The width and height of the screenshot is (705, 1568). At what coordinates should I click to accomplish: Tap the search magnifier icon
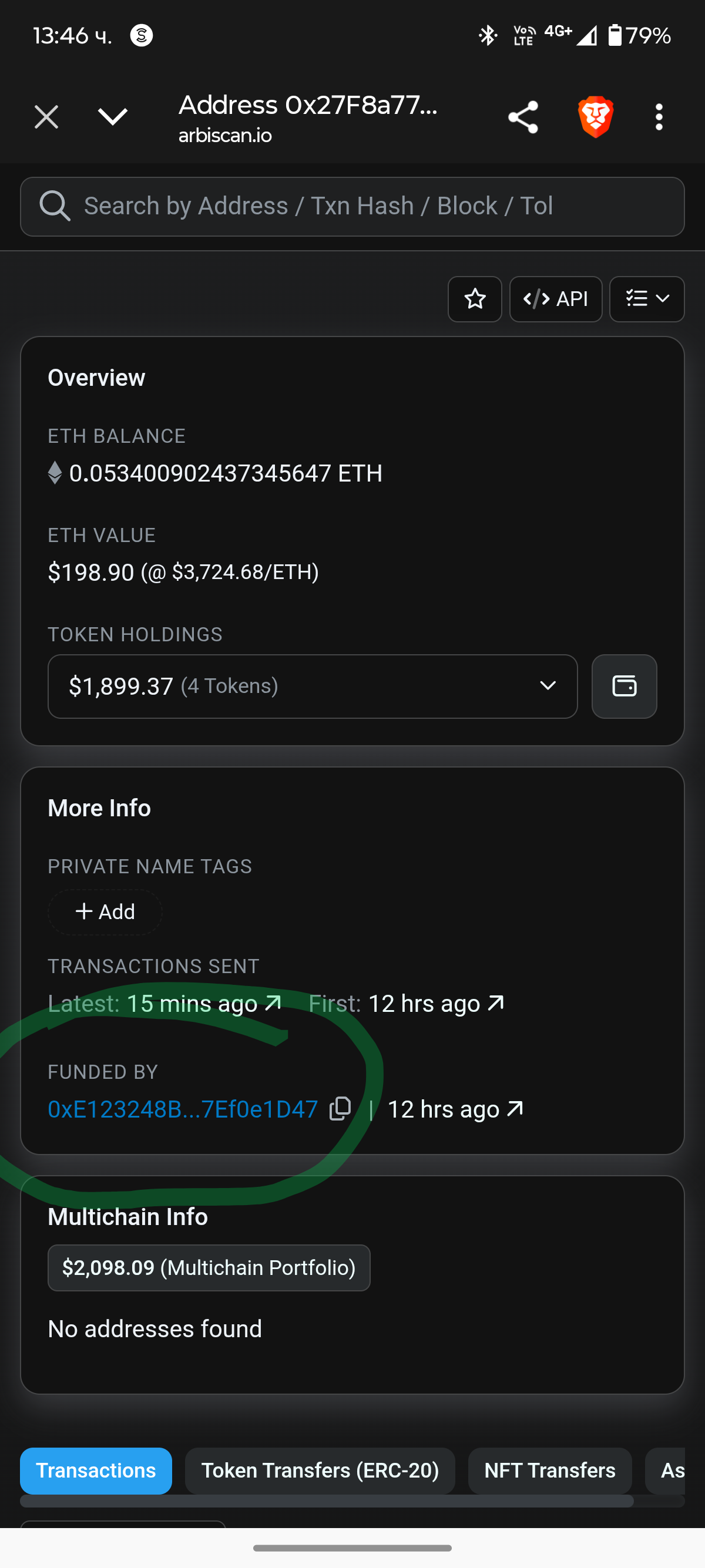coord(55,206)
